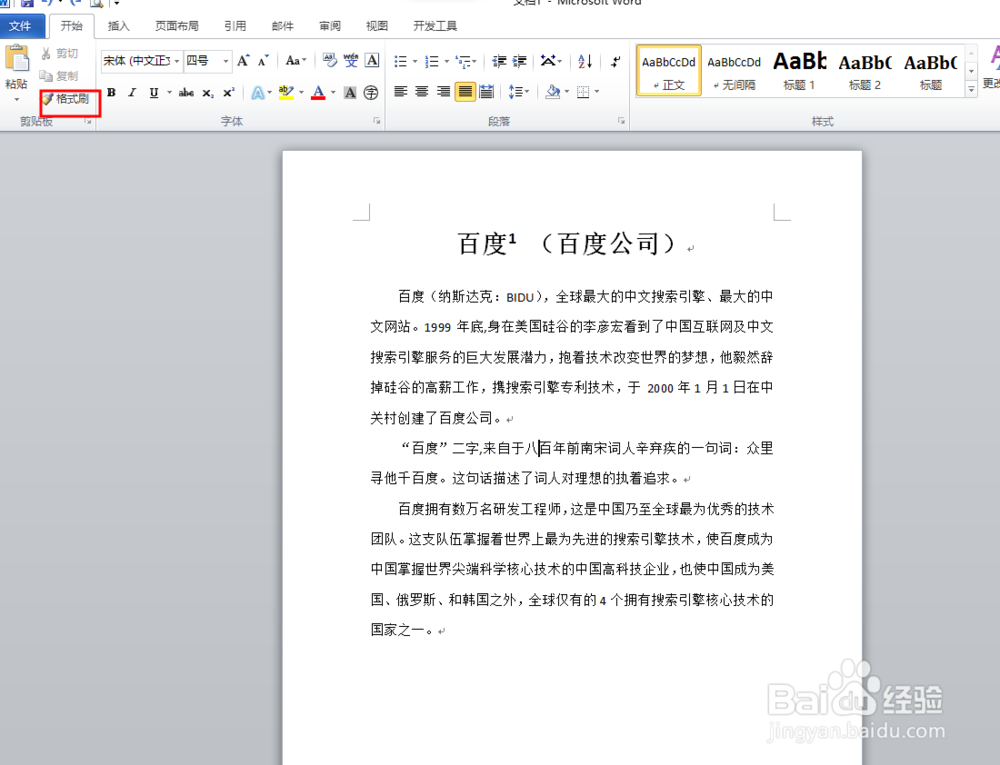Open the borders dropdown arrow
This screenshot has width=1000, height=765.
597,92
